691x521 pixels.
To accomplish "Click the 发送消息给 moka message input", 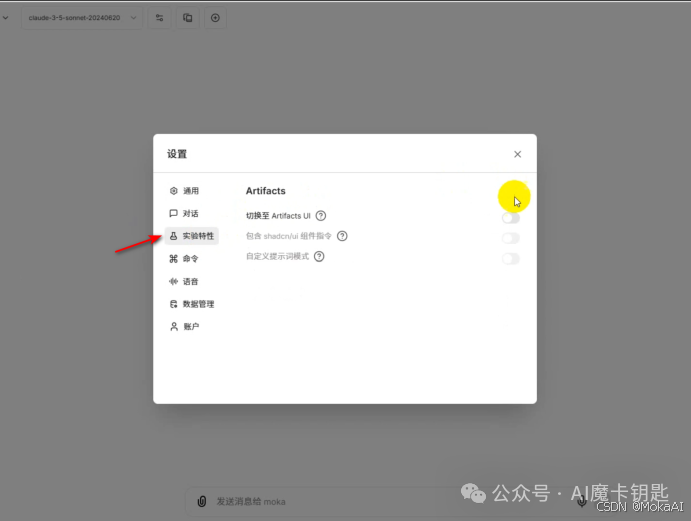I will (x=388, y=502).
